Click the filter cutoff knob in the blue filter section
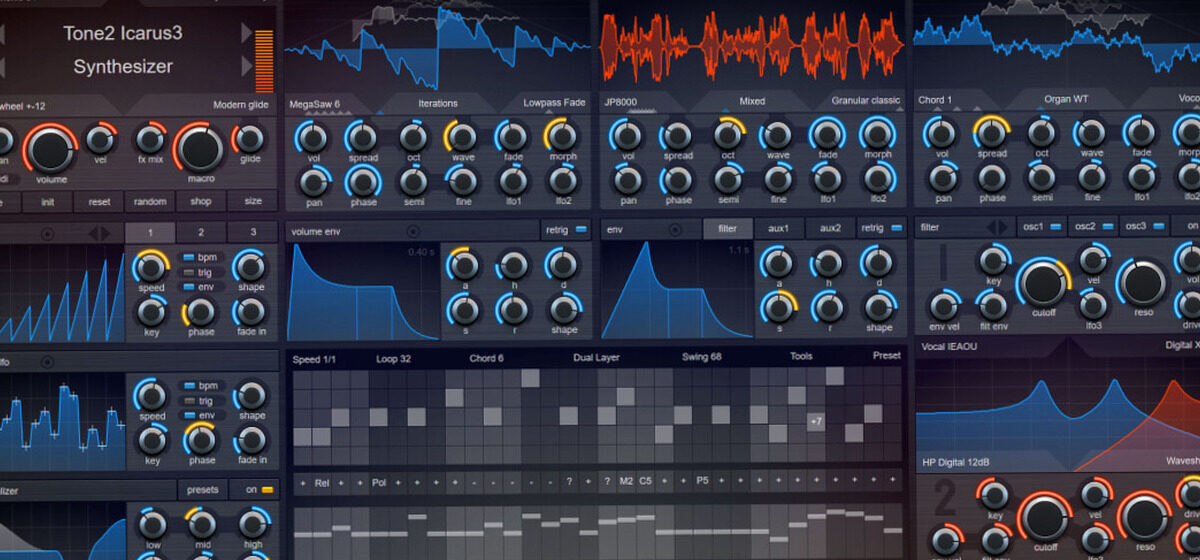The width and height of the screenshot is (1200, 560). [1042, 283]
